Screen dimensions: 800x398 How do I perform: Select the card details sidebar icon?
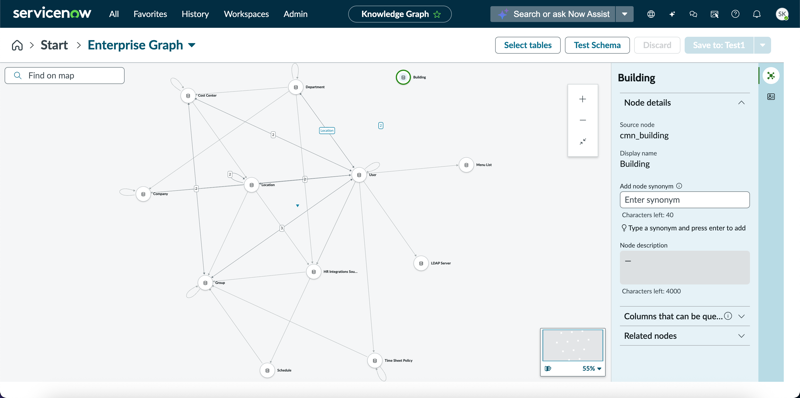tap(770, 96)
